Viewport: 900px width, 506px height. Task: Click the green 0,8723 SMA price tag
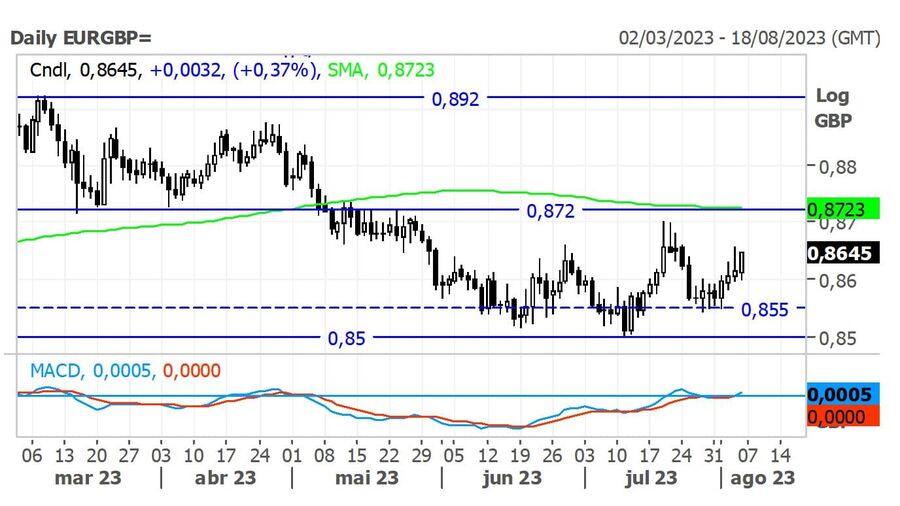pos(842,208)
